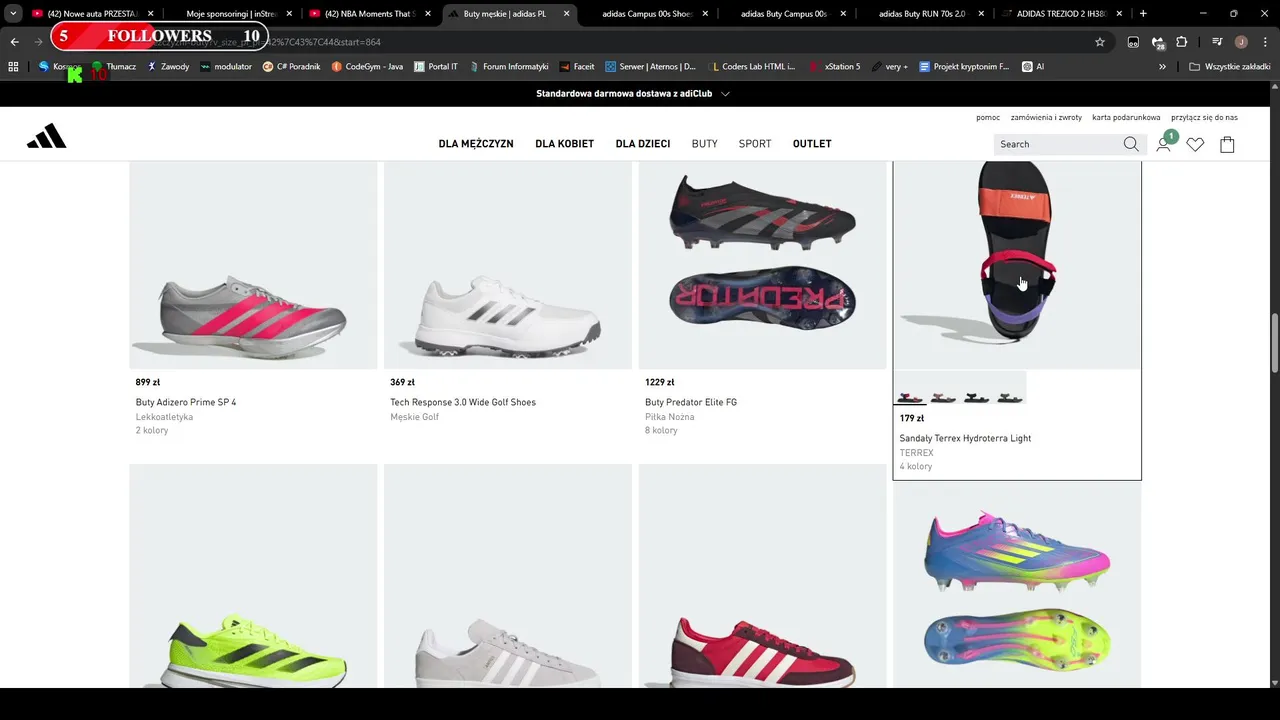1280x720 pixels.
Task: Open the BUTY menu
Action: pos(705,144)
